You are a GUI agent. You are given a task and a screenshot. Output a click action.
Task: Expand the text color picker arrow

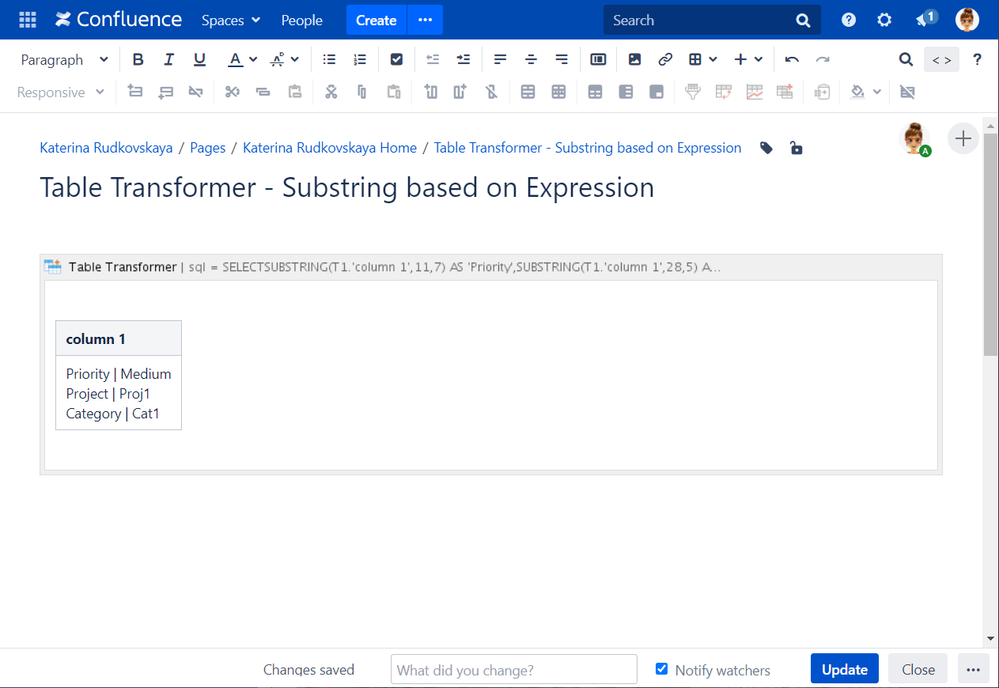point(253,59)
